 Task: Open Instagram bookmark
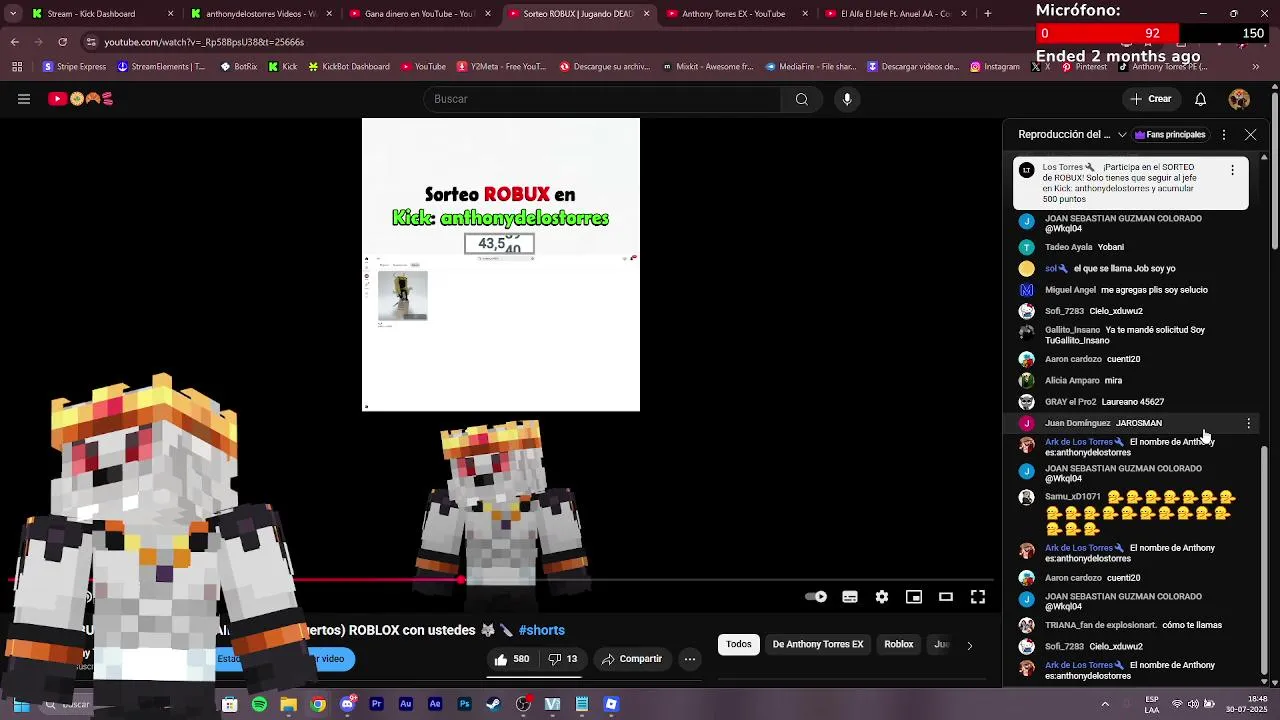click(995, 67)
